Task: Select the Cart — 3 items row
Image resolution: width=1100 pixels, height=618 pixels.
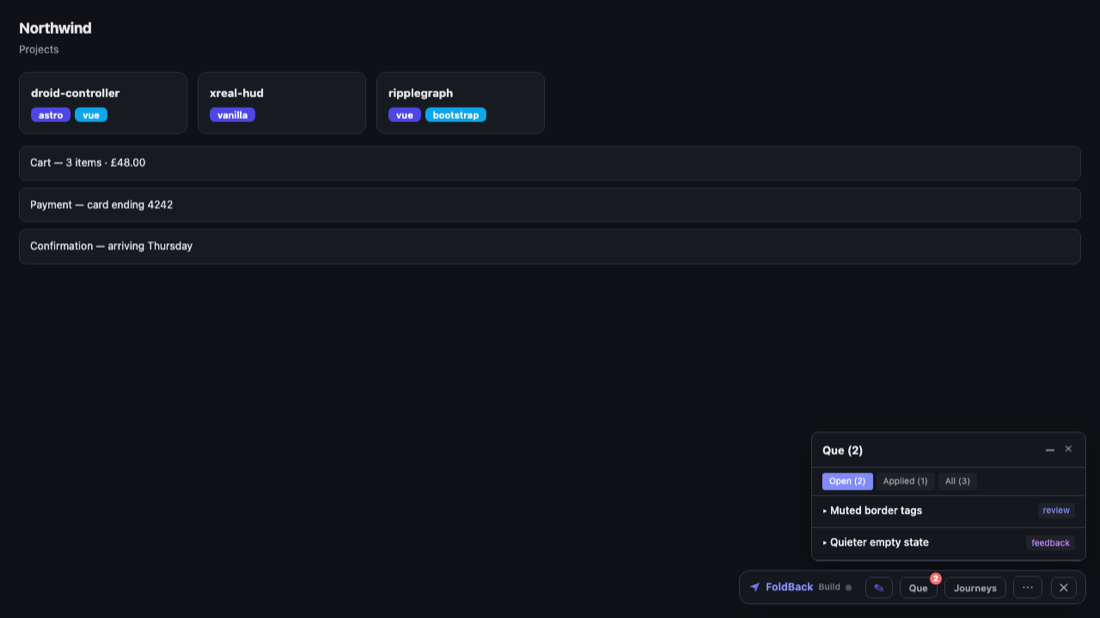Action: [550, 163]
